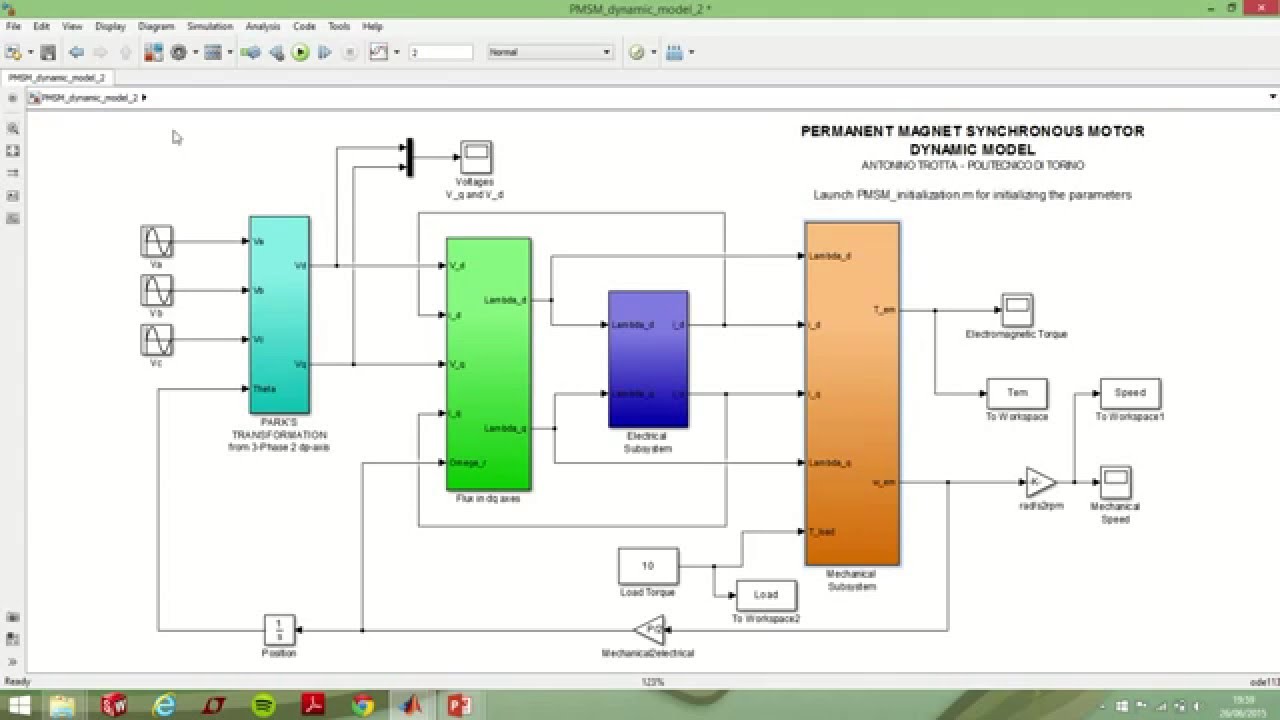Select the rad/s2rpm gain block
The image size is (1280, 720).
click(x=1040, y=482)
